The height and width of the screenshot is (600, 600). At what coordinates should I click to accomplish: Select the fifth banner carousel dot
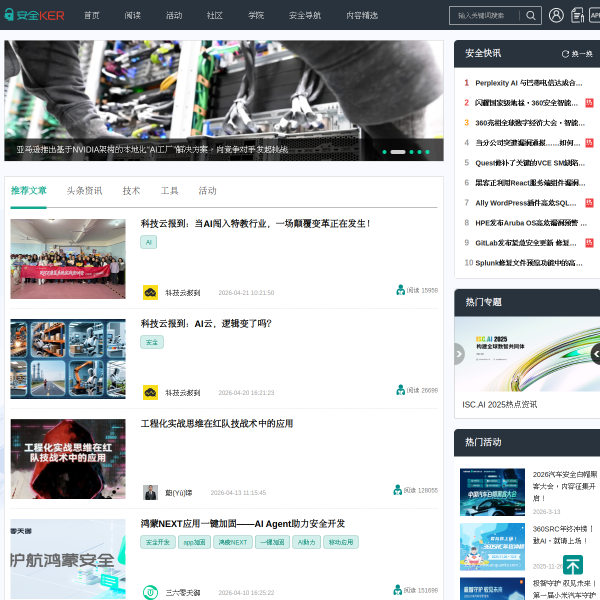coord(427,152)
